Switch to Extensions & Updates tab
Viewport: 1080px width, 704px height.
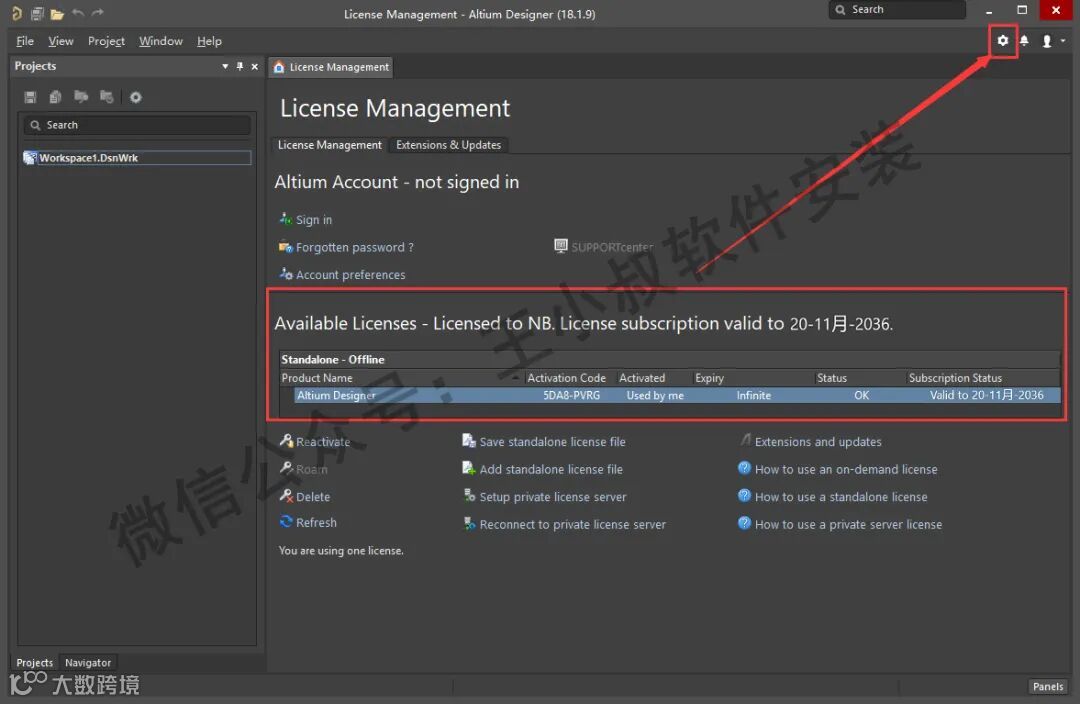click(x=448, y=145)
